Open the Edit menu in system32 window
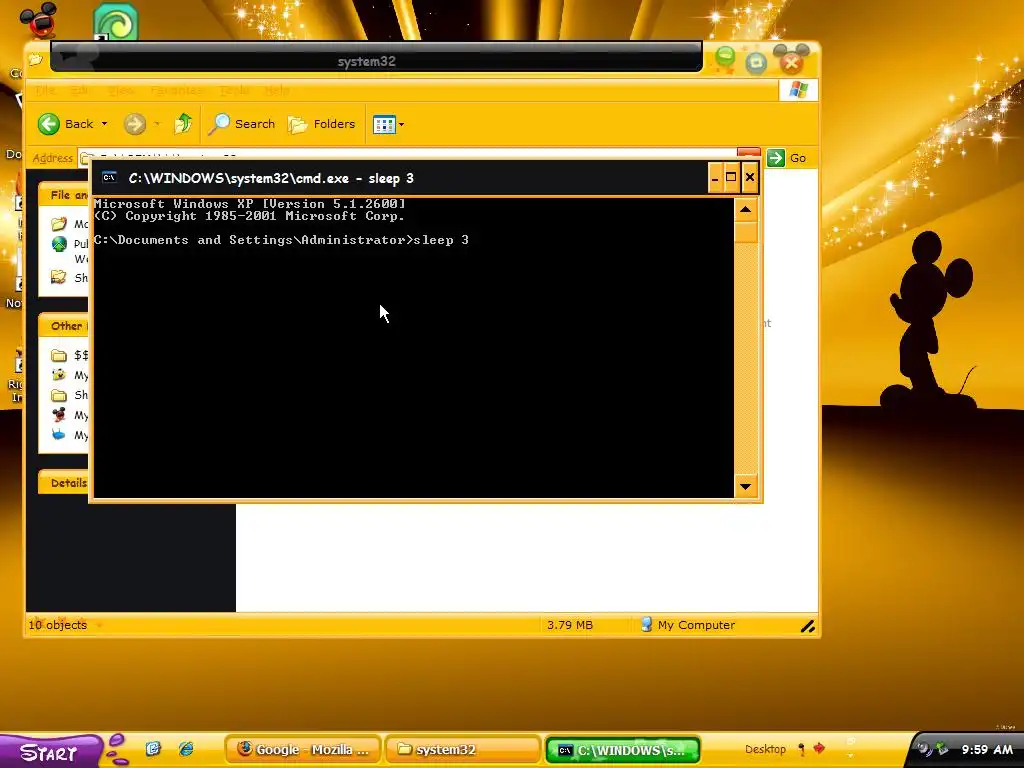Screen dimensions: 1024x768 tap(80, 90)
